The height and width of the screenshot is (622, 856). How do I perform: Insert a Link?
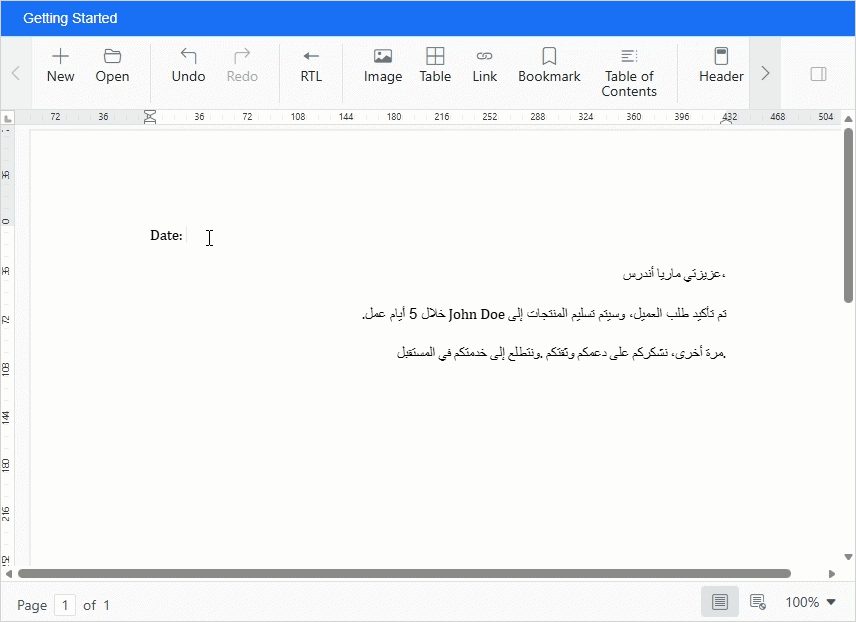click(484, 66)
